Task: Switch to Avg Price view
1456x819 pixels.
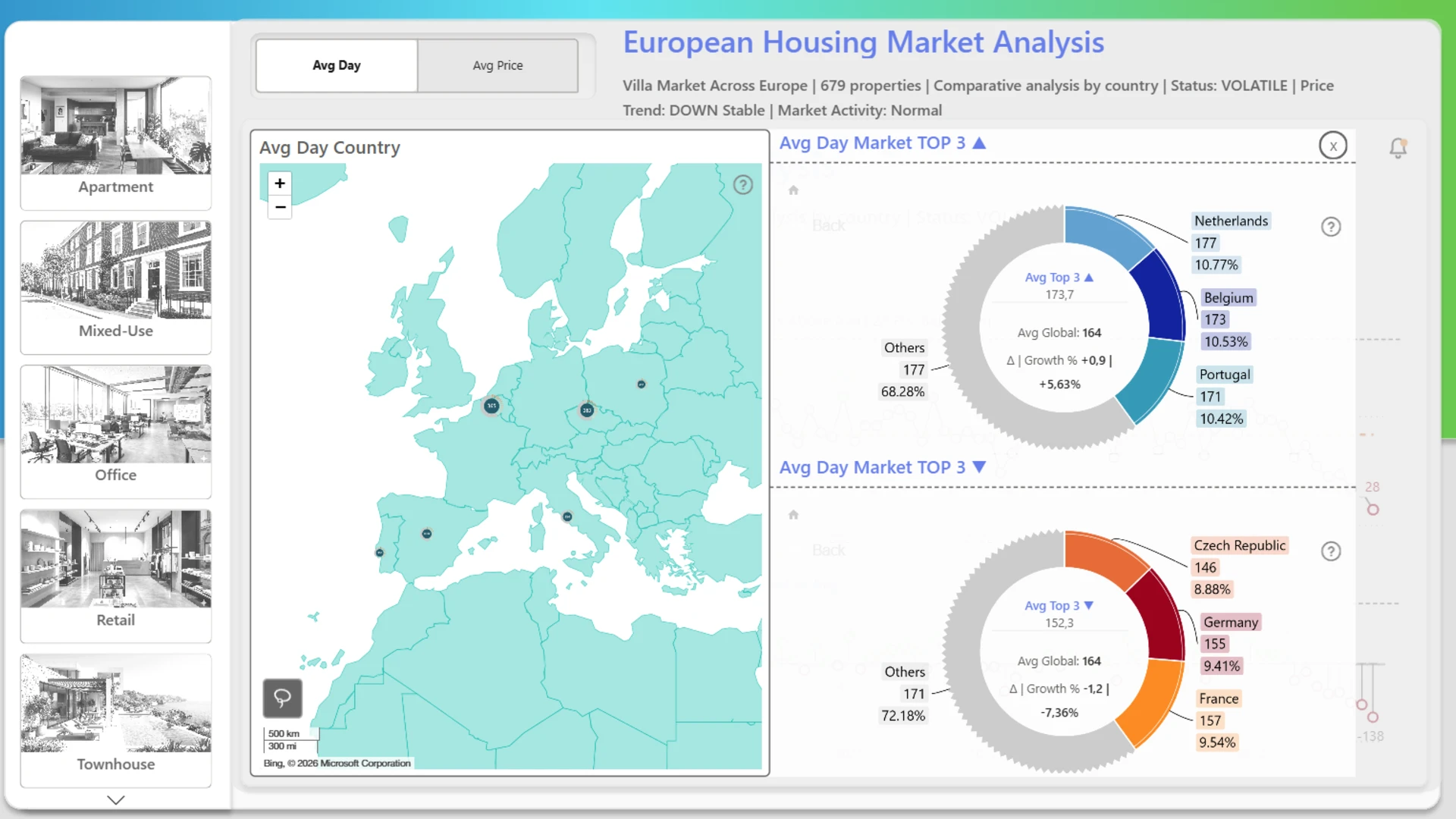Action: [497, 66]
